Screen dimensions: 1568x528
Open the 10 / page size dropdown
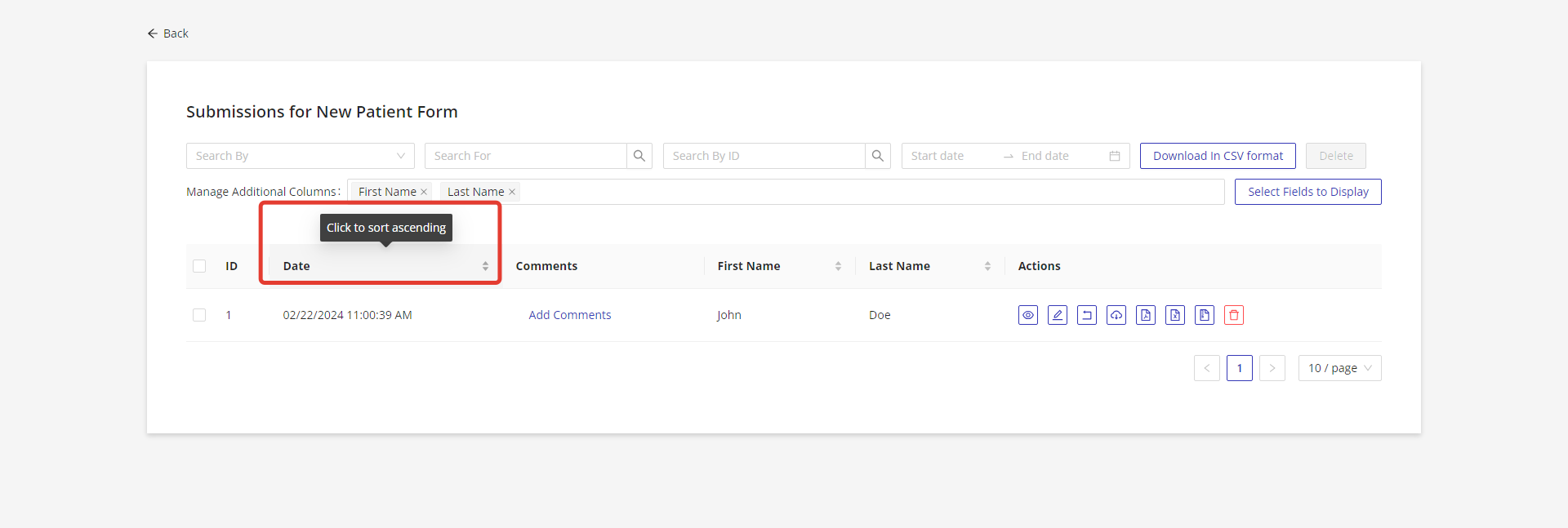pos(1339,368)
